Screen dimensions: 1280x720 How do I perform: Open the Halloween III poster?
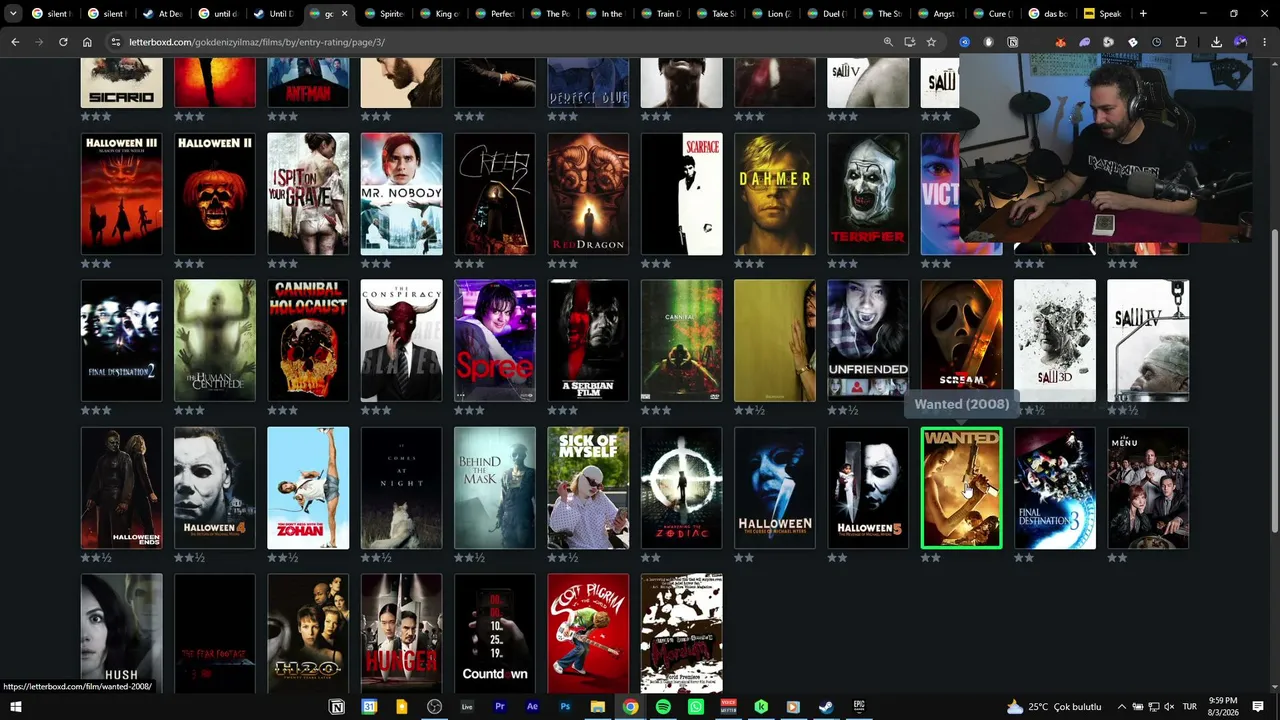coord(121,194)
